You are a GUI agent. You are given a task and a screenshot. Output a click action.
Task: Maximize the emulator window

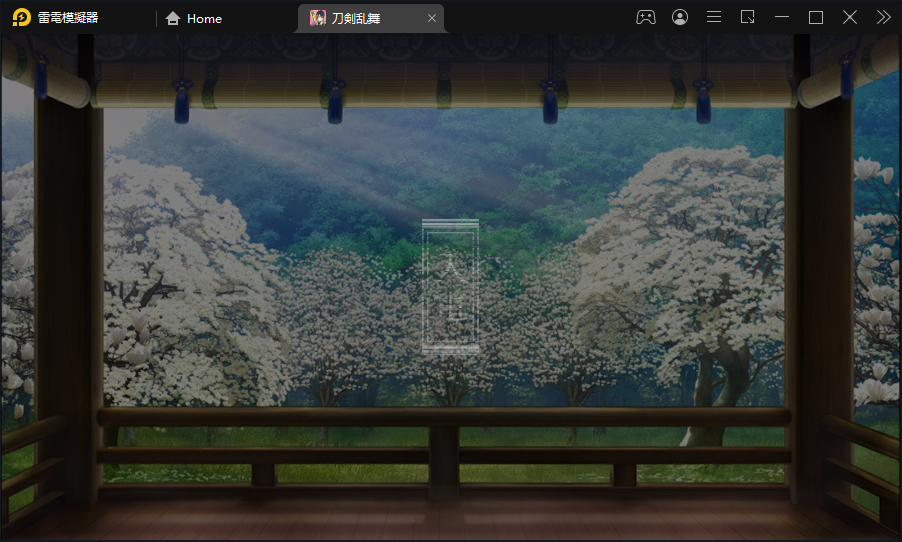816,17
